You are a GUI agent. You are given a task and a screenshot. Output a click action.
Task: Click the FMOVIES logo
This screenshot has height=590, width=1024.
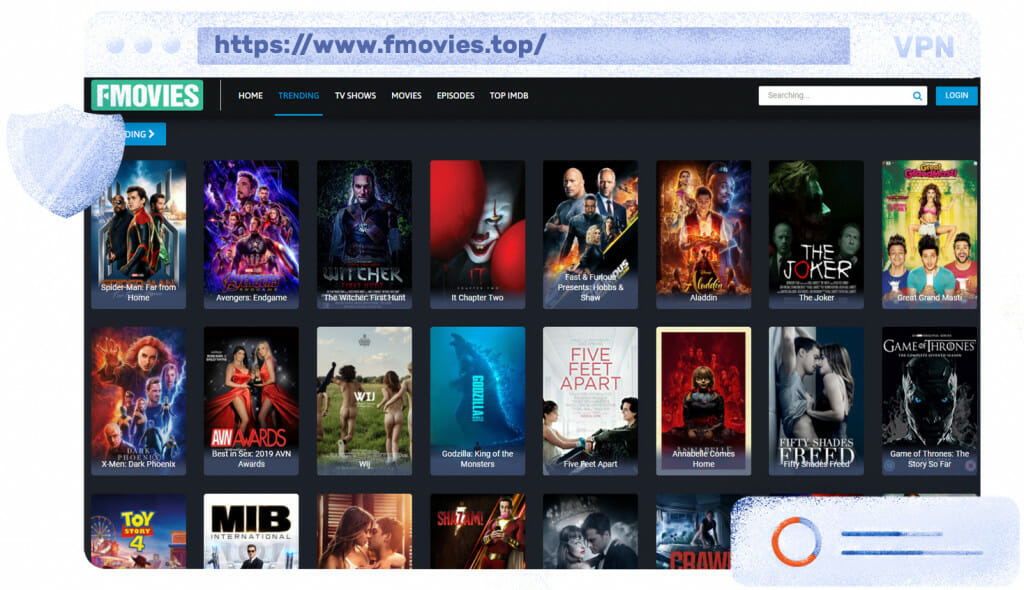pyautogui.click(x=147, y=95)
